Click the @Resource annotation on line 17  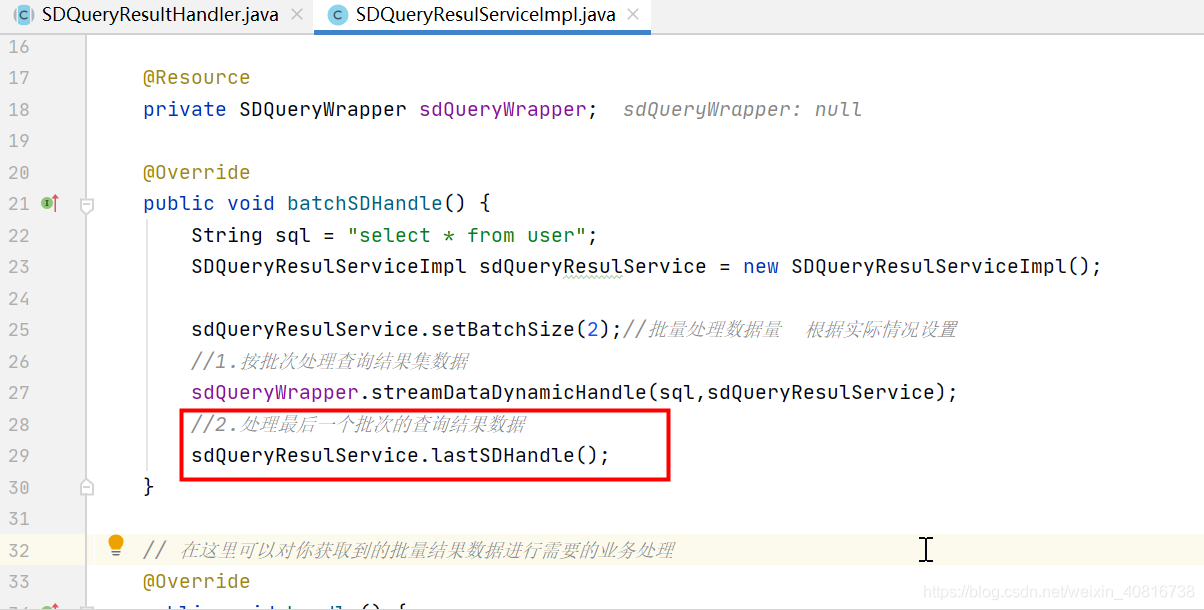pyautogui.click(x=196, y=77)
